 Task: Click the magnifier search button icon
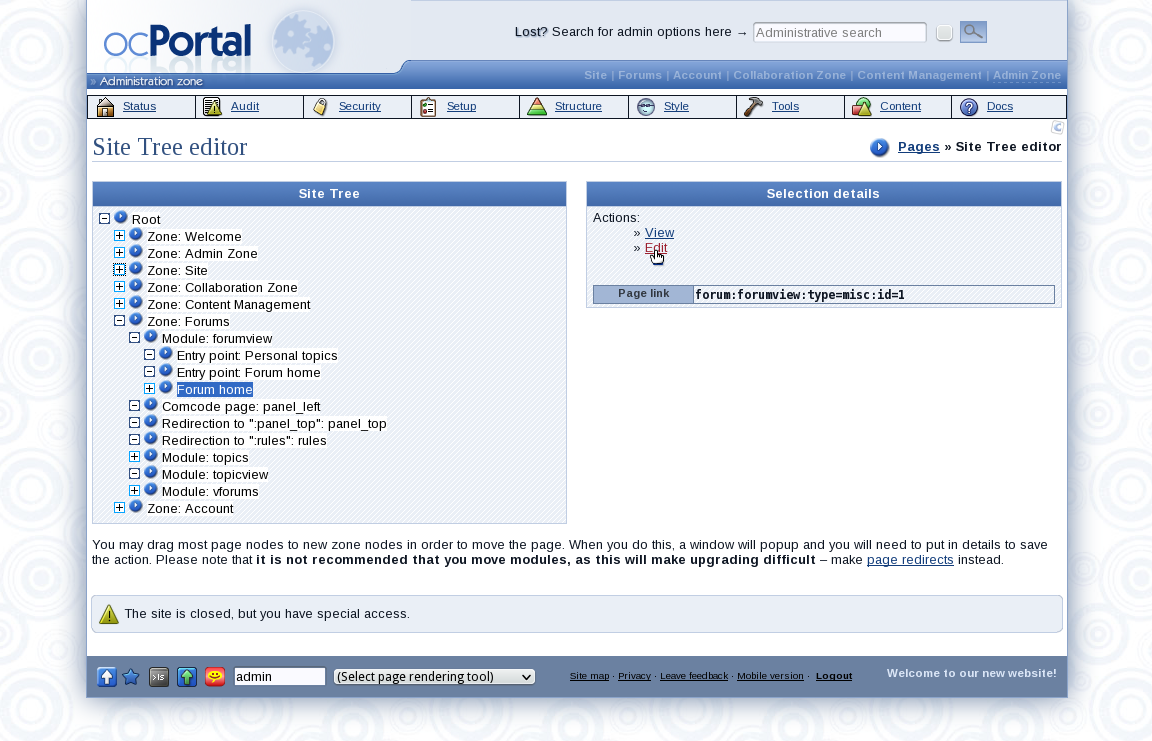[973, 32]
